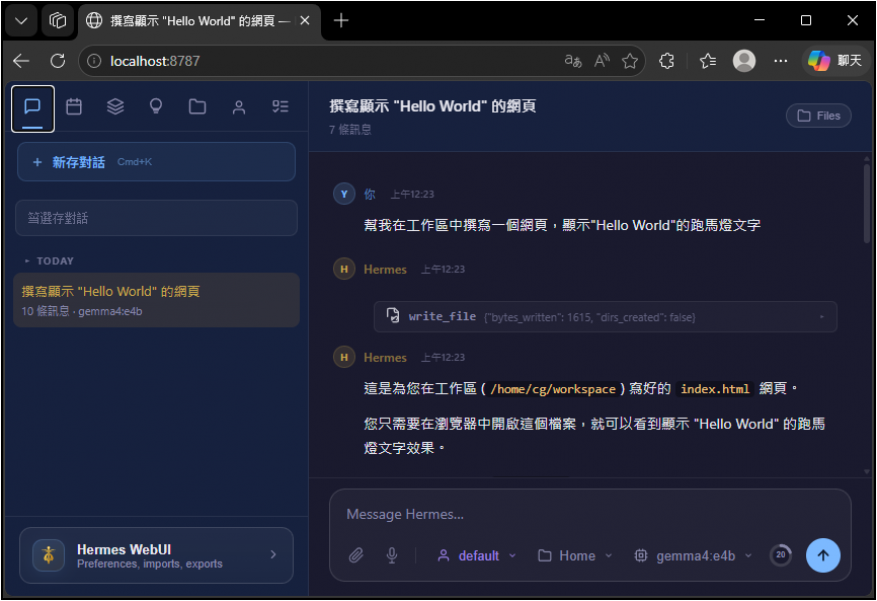This screenshot has height=601, width=877.
Task: Click the context usage ring indicator showing 20
Action: [780, 555]
